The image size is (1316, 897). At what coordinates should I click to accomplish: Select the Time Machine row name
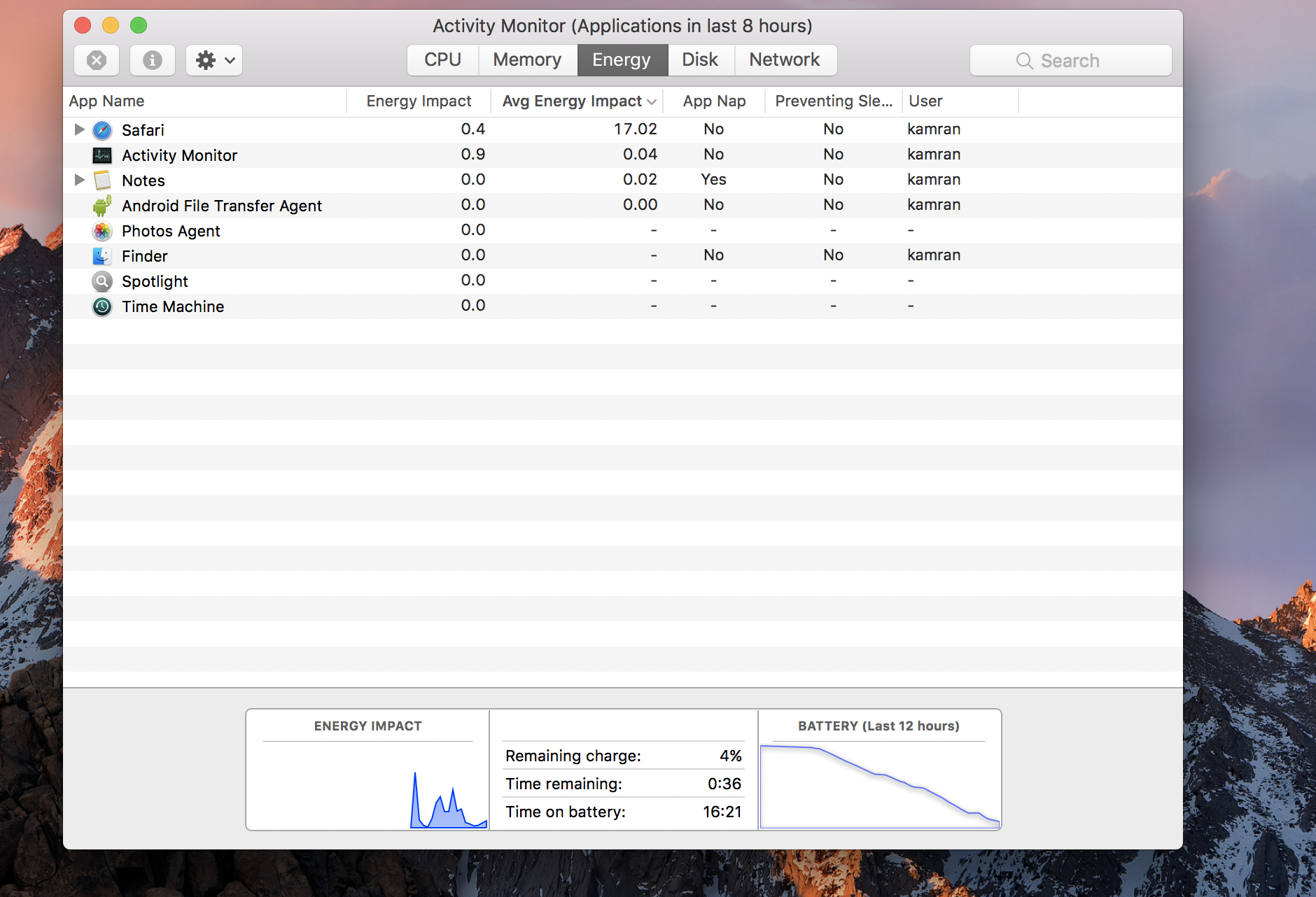click(x=173, y=306)
